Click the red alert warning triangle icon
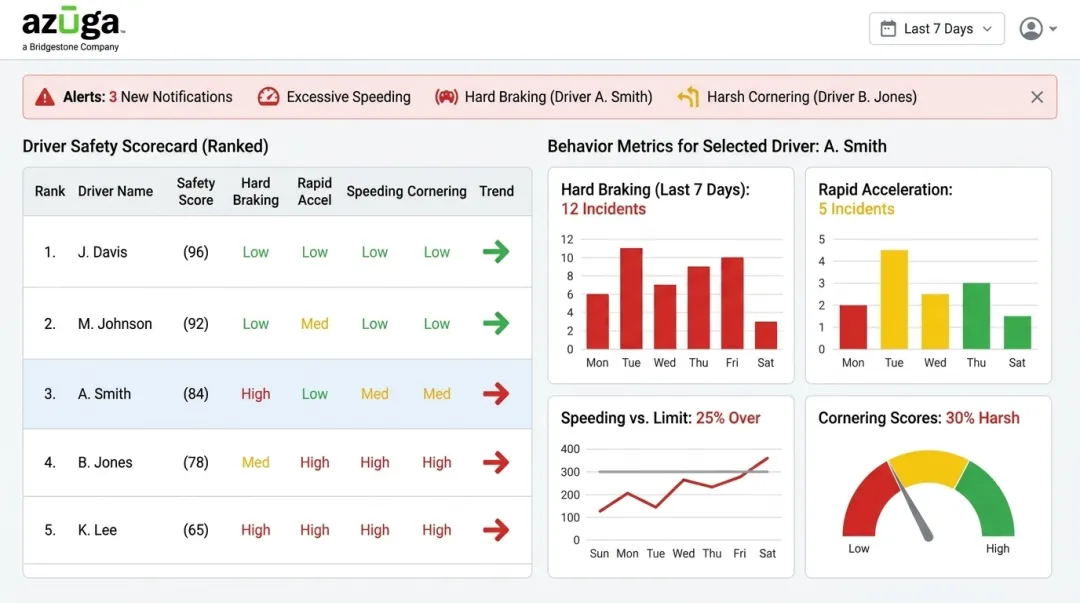The height and width of the screenshot is (603, 1080). 45,97
